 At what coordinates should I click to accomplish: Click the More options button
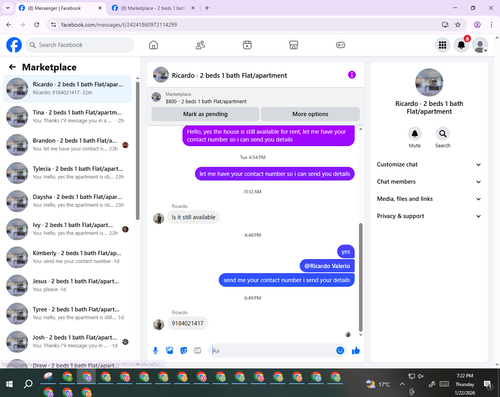[x=310, y=114]
